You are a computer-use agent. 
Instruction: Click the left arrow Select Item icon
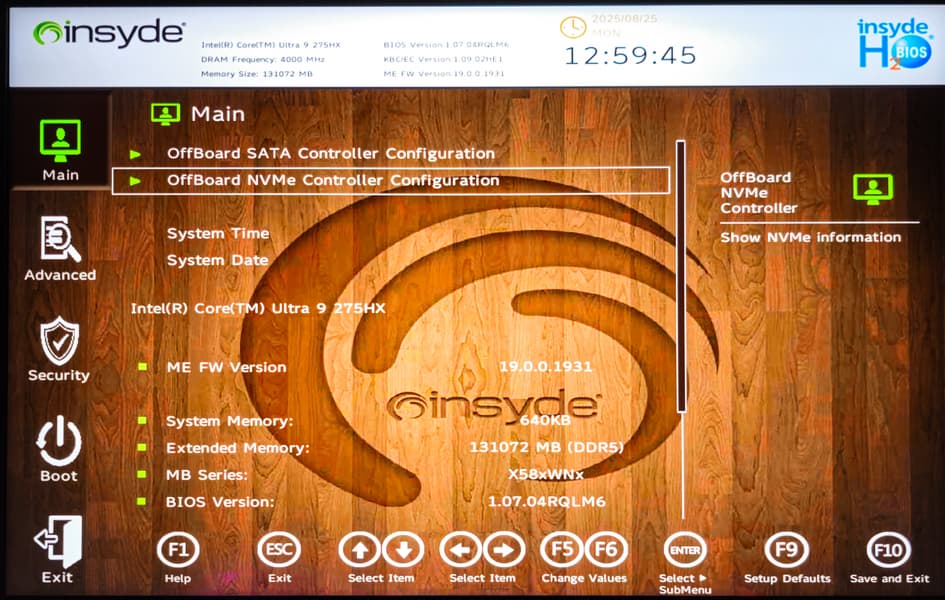(461, 549)
